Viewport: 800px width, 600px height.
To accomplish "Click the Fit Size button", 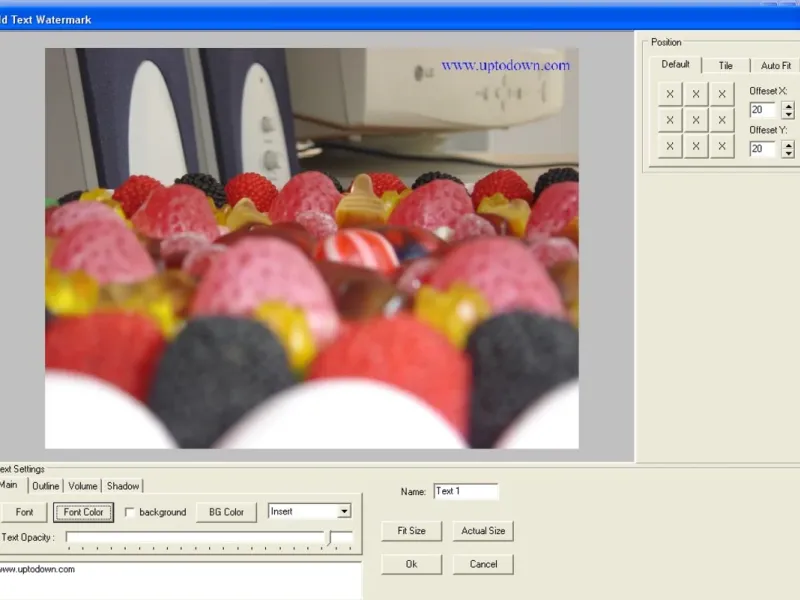I will 411,531.
